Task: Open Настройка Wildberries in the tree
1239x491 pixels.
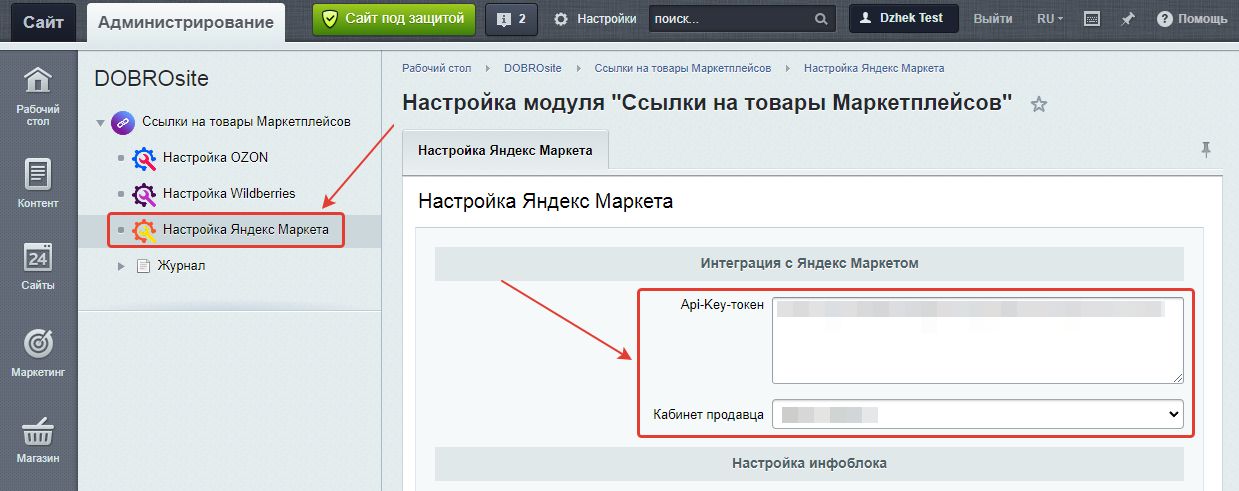Action: pos(229,194)
